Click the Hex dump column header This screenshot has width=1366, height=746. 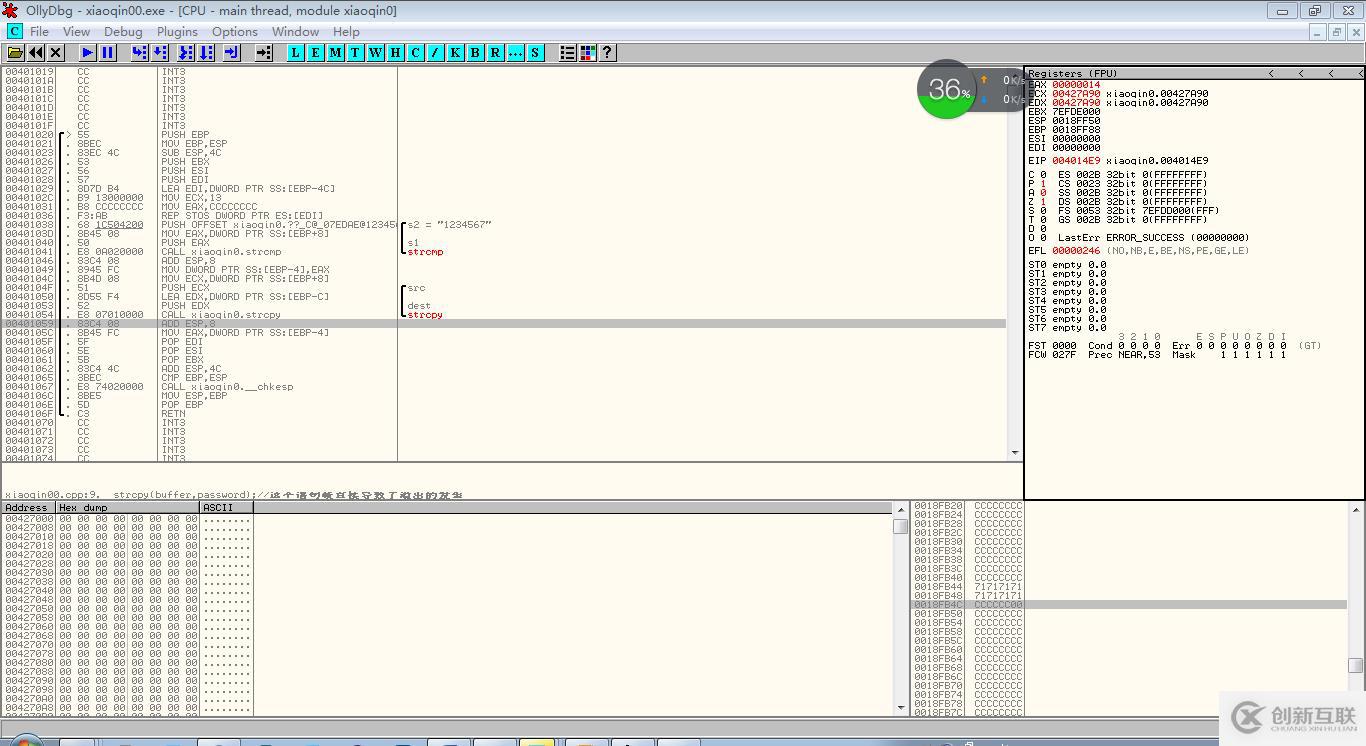pyautogui.click(x=127, y=507)
